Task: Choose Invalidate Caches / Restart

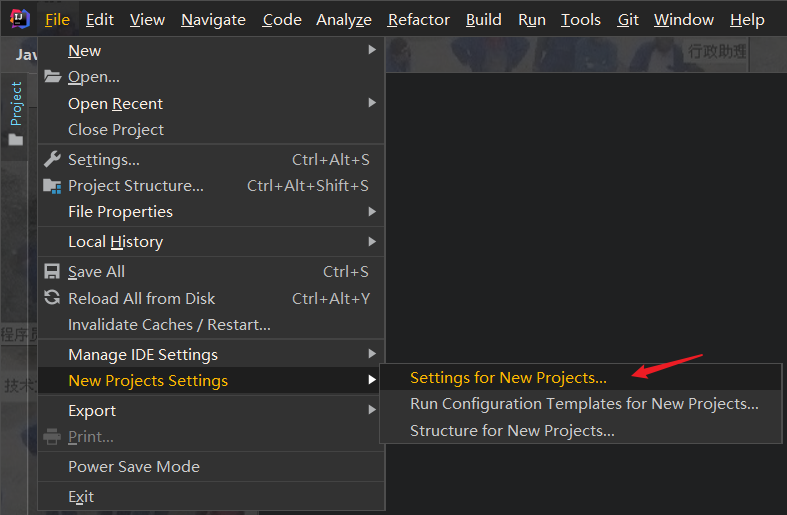Action: [169, 325]
